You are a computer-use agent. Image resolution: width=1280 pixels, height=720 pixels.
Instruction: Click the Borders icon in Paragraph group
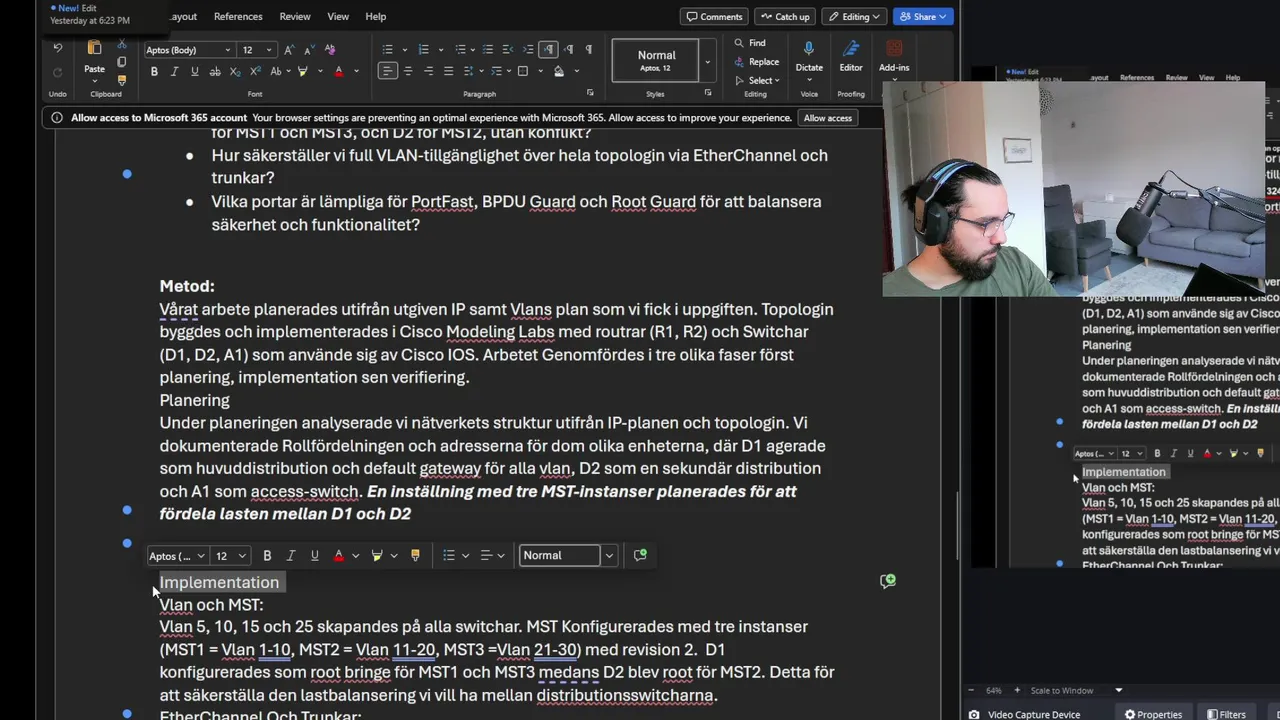point(522,71)
